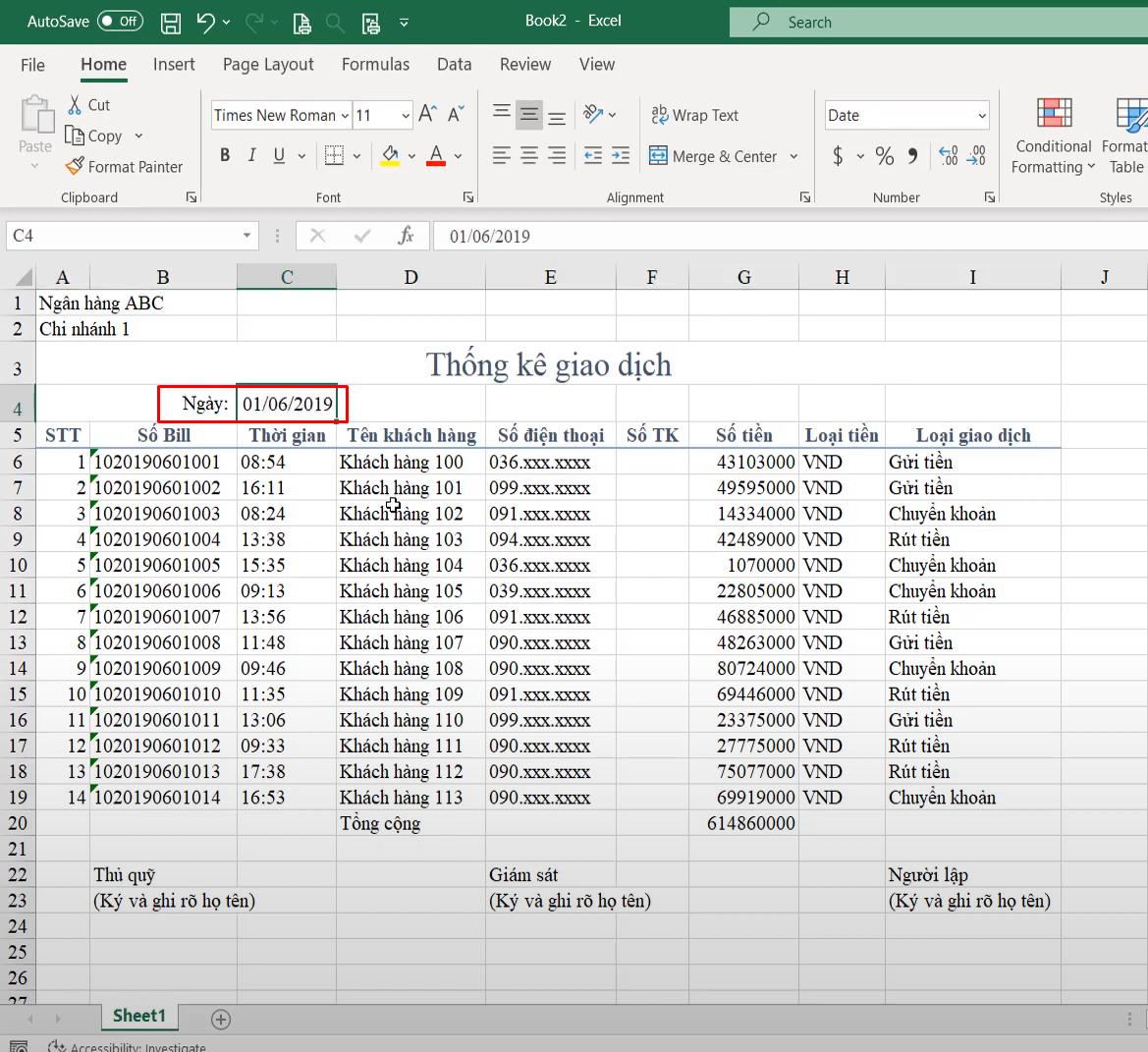Viewport: 1148px width, 1052px height.
Task: Select the Format Painter tool
Action: pos(124,166)
